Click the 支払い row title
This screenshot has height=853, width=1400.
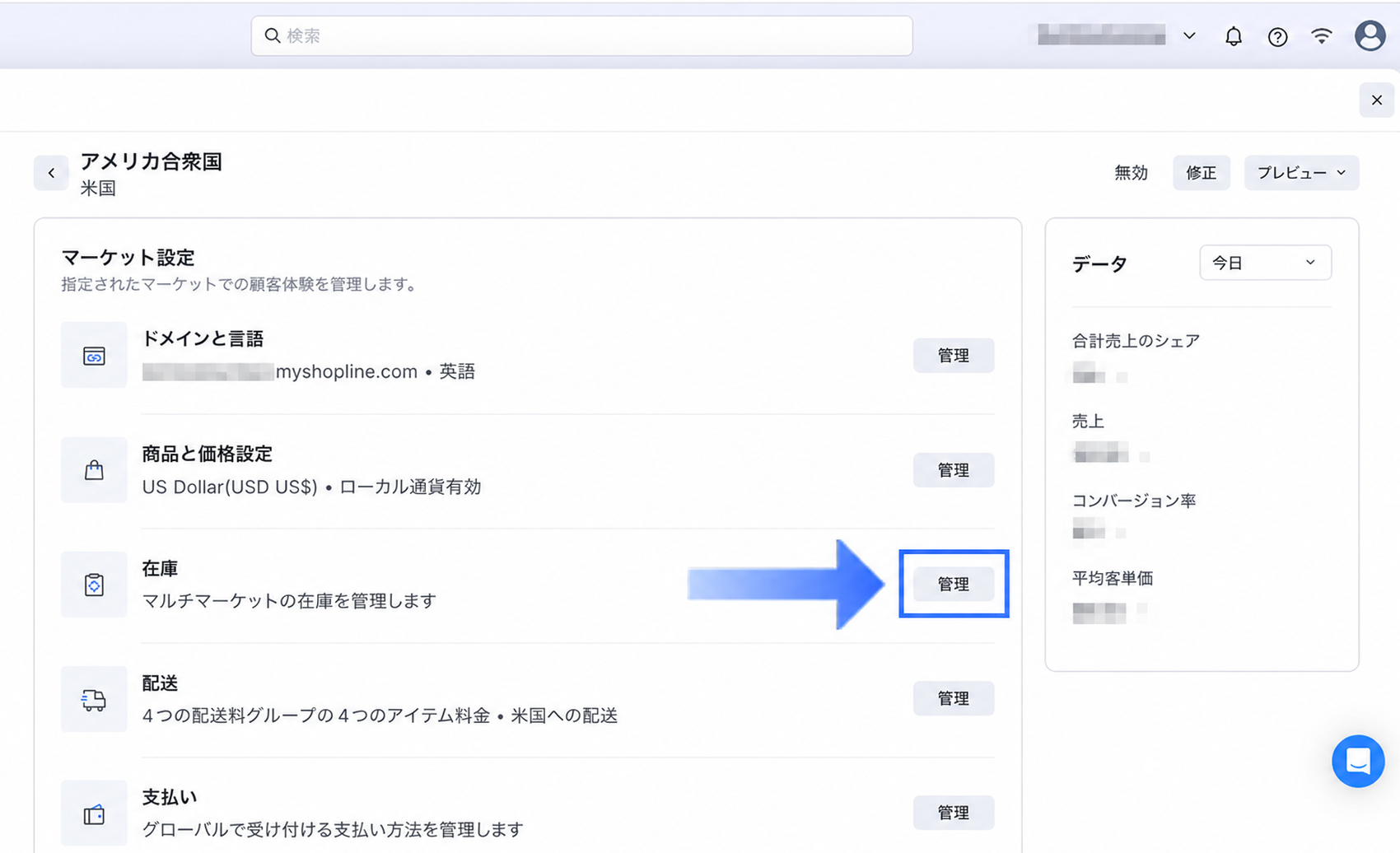click(170, 797)
